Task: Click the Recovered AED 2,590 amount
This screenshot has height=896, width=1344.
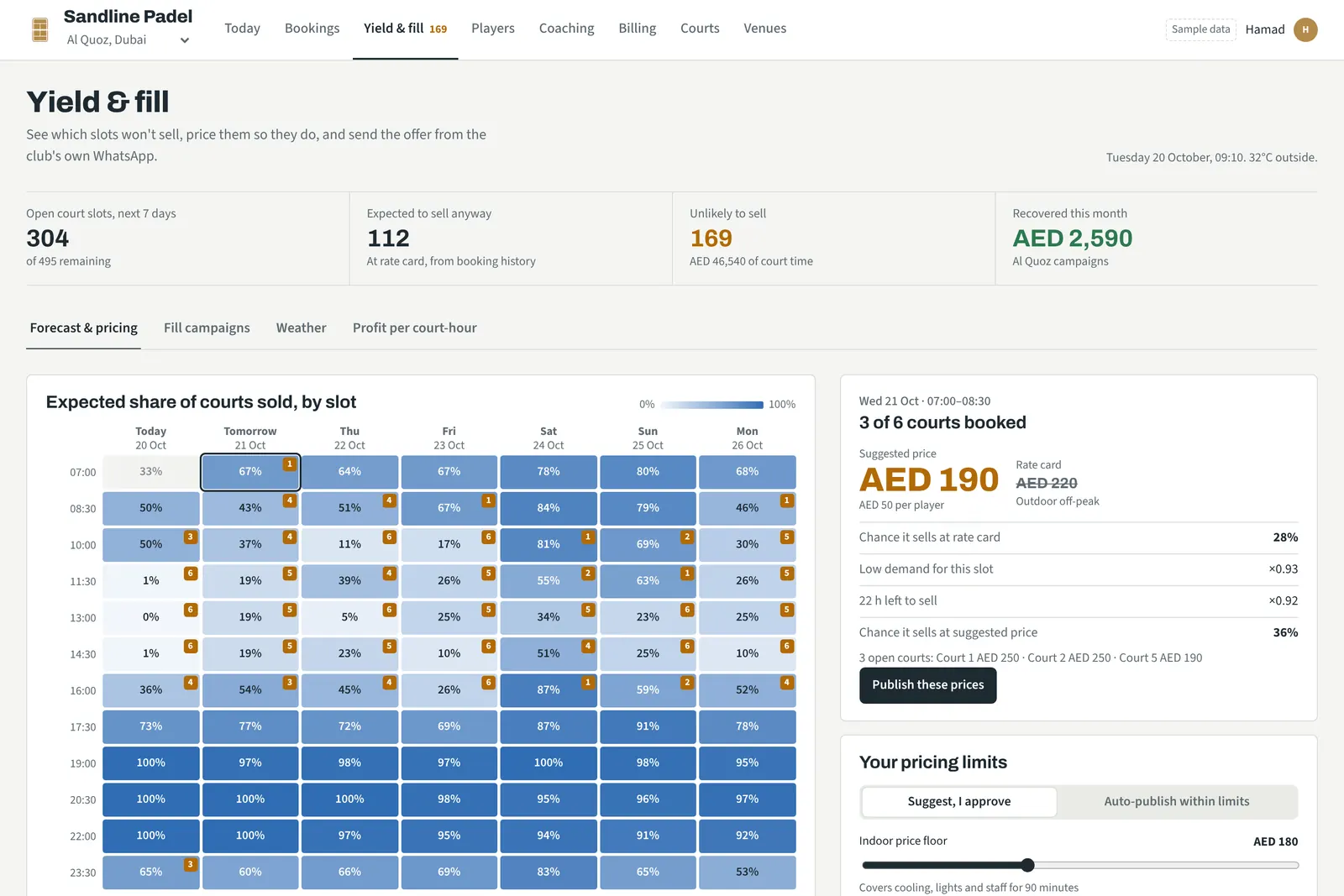Action: tap(1073, 238)
